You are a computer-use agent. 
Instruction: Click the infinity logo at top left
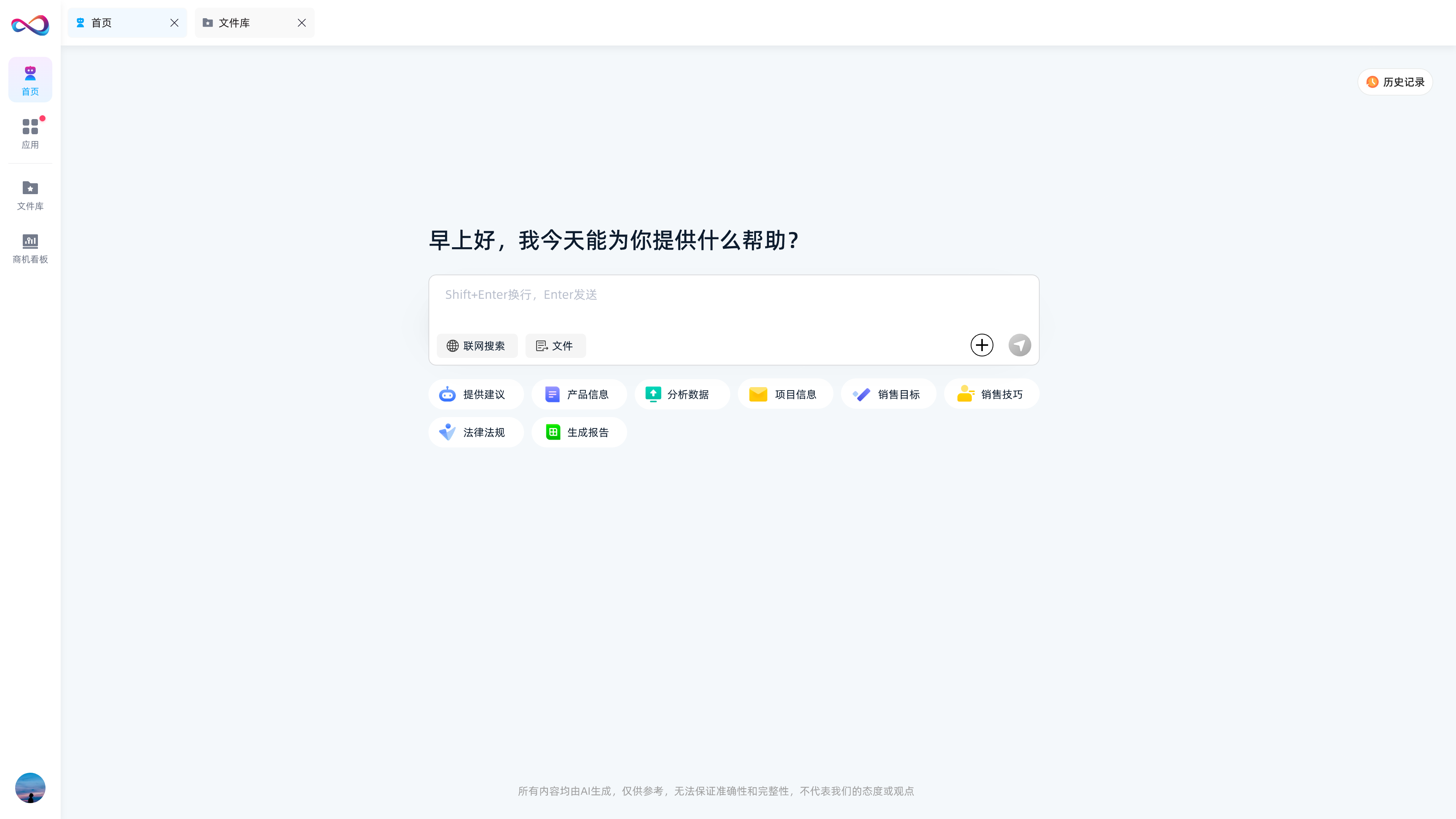[x=30, y=25]
